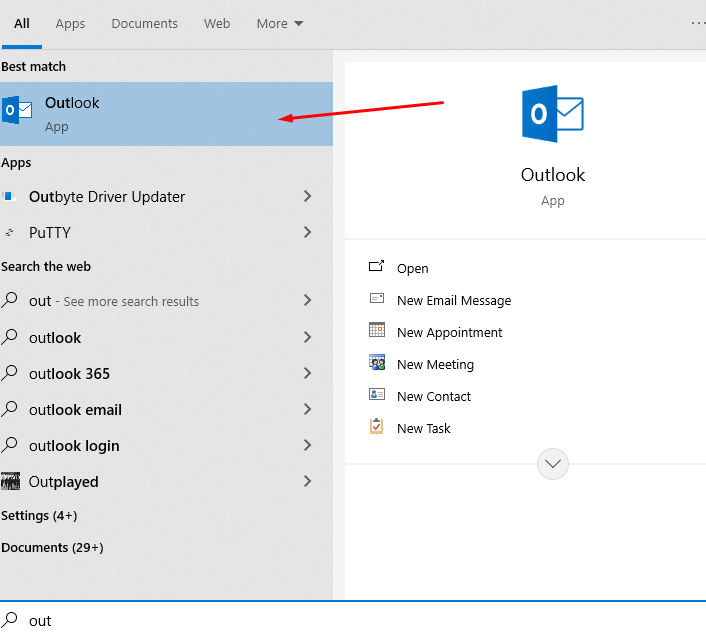Expand the 'outlook' web suggestion chevron
This screenshot has width=706, height=637.
click(308, 337)
